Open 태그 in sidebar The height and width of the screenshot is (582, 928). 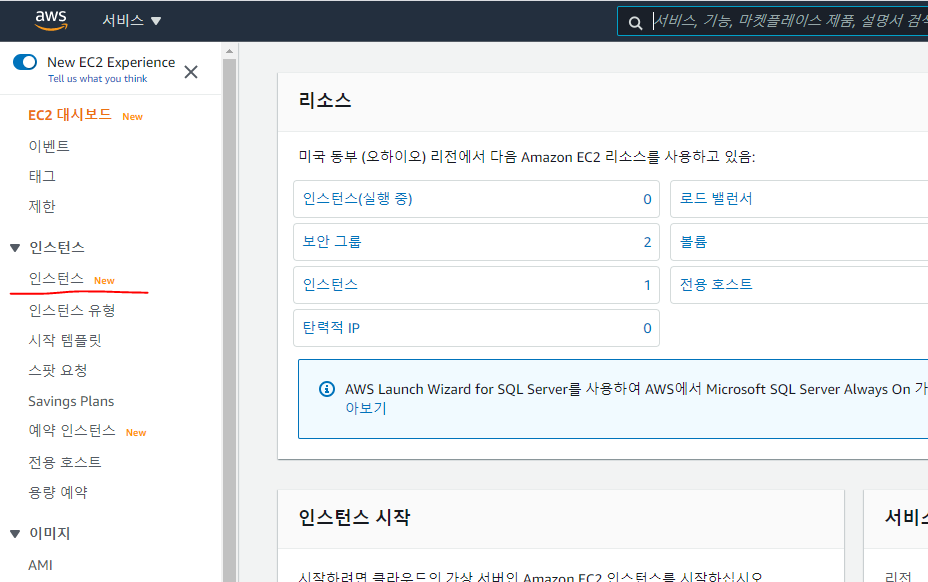point(42,176)
